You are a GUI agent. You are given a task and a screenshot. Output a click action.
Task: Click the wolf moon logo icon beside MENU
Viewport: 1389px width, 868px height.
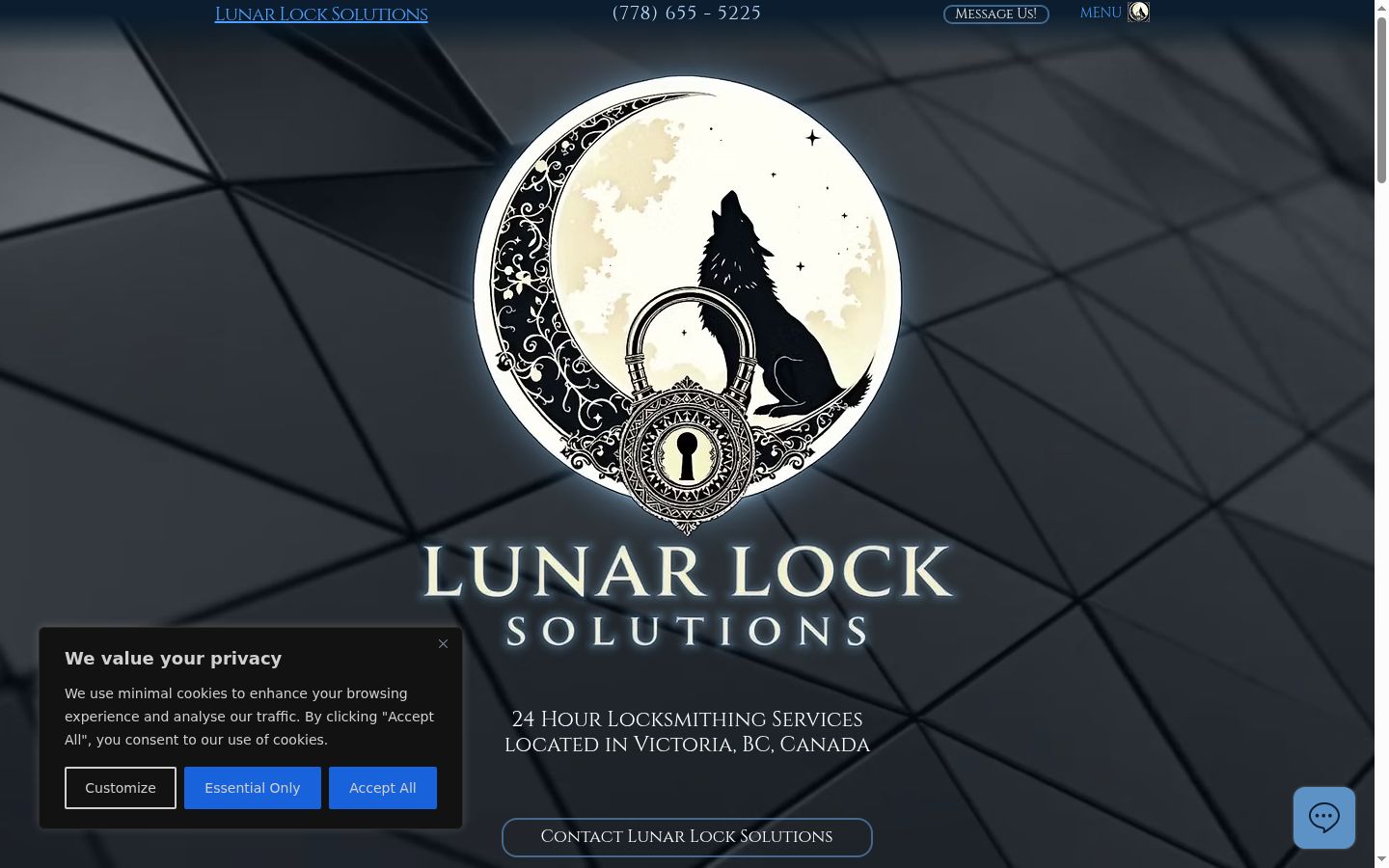tap(1138, 12)
